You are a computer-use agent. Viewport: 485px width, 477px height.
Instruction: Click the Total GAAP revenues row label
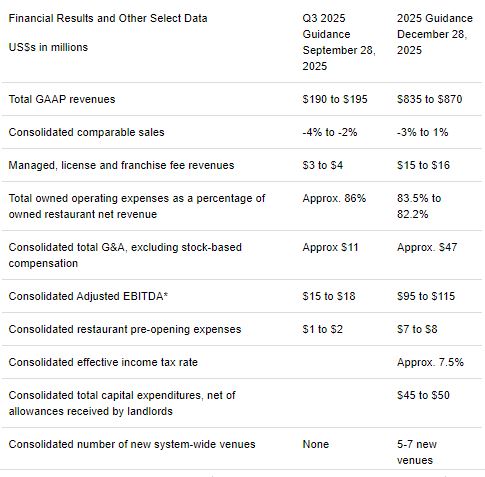62,99
